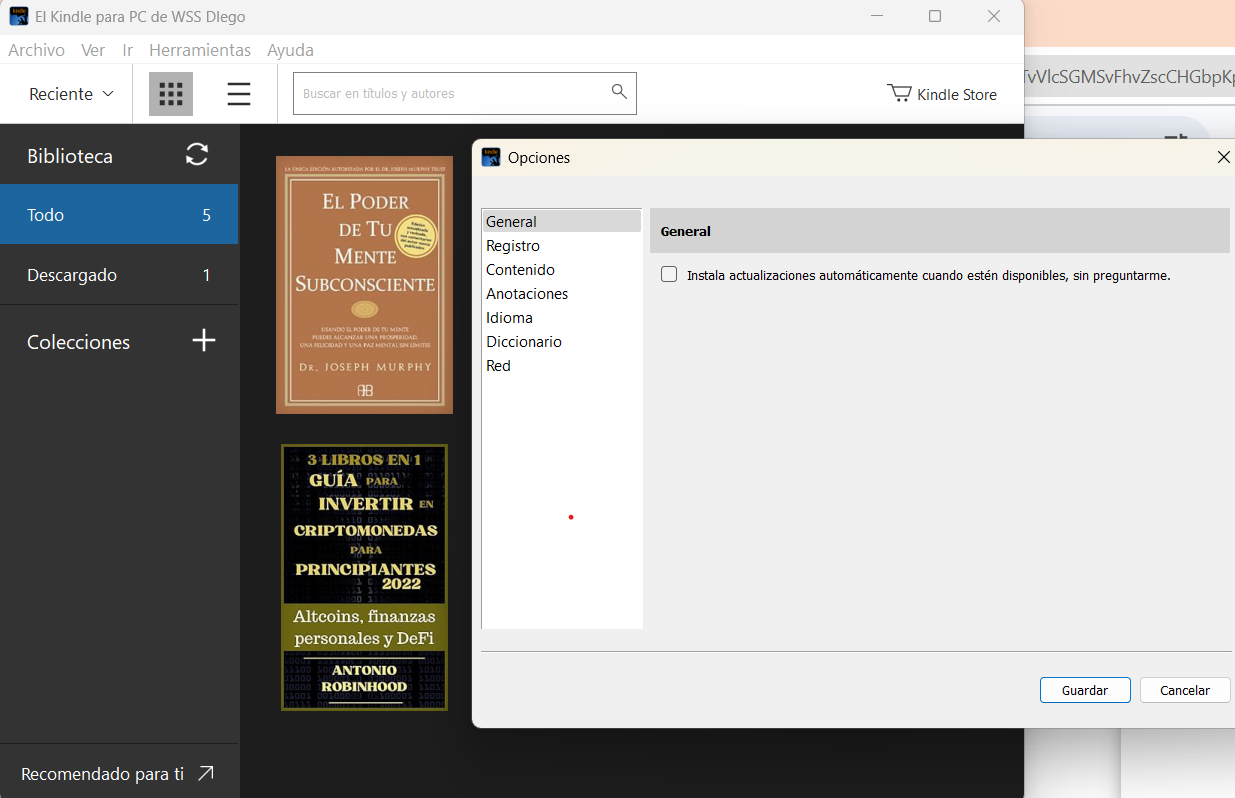
Task: Enable automatic updates installation checkbox
Action: 669,274
